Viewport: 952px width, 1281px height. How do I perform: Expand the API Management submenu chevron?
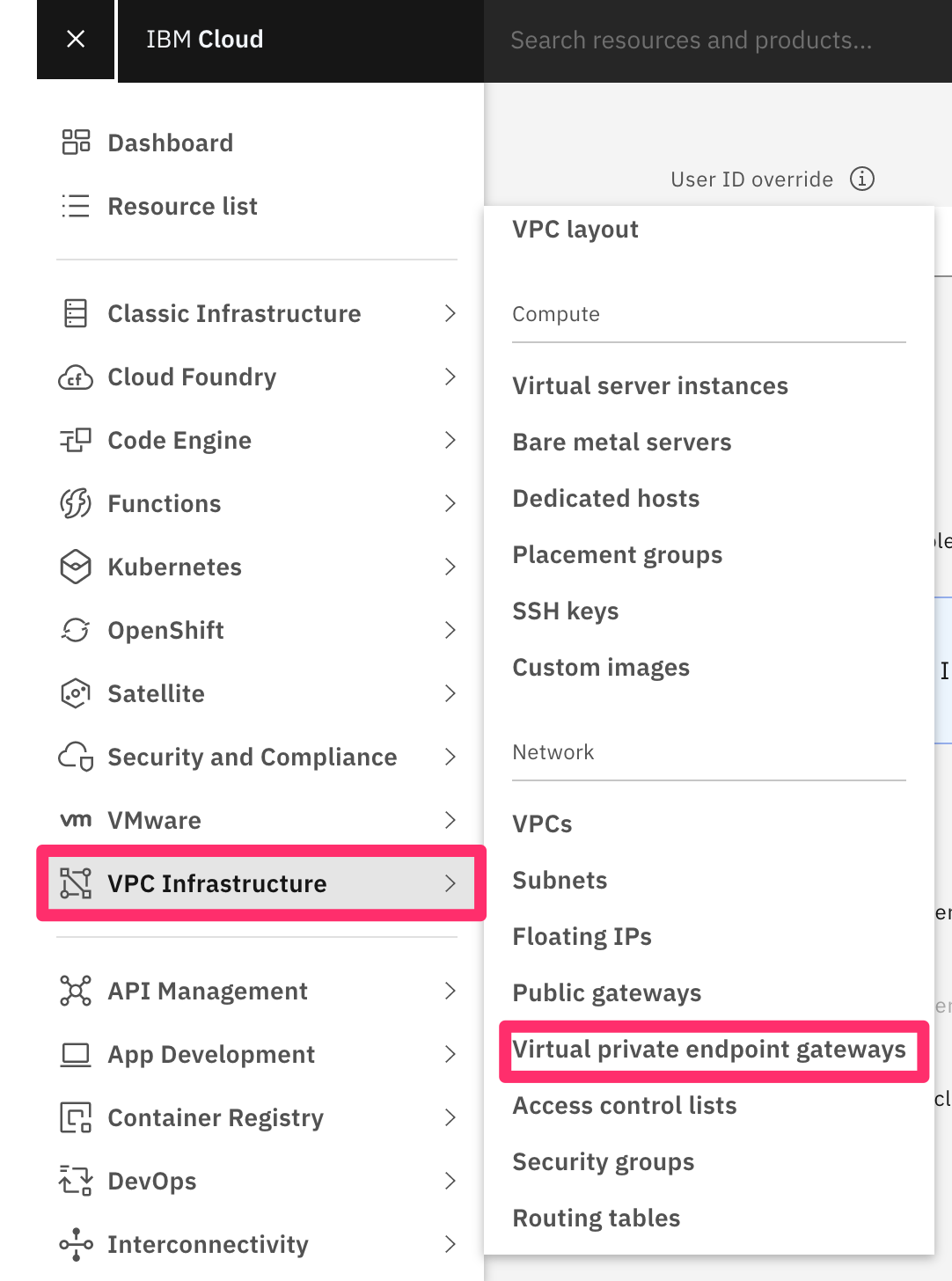point(450,991)
